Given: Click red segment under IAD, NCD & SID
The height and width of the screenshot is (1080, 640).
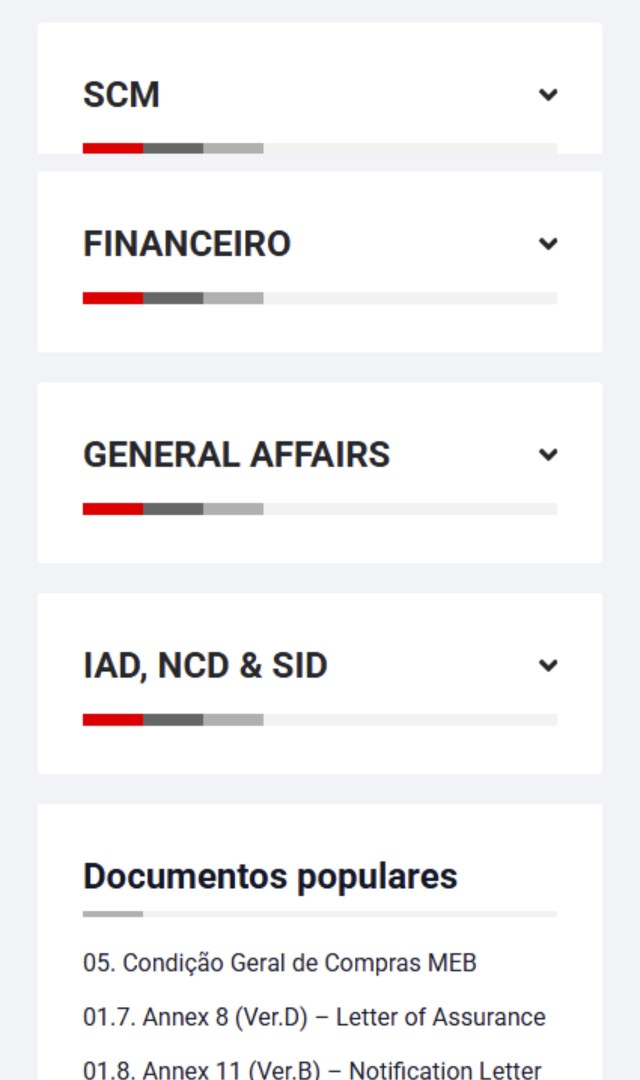Looking at the screenshot, I should pos(113,720).
